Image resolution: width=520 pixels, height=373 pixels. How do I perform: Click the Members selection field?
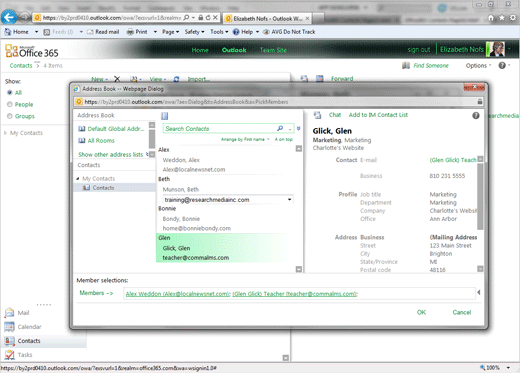pyautogui.click(x=299, y=294)
